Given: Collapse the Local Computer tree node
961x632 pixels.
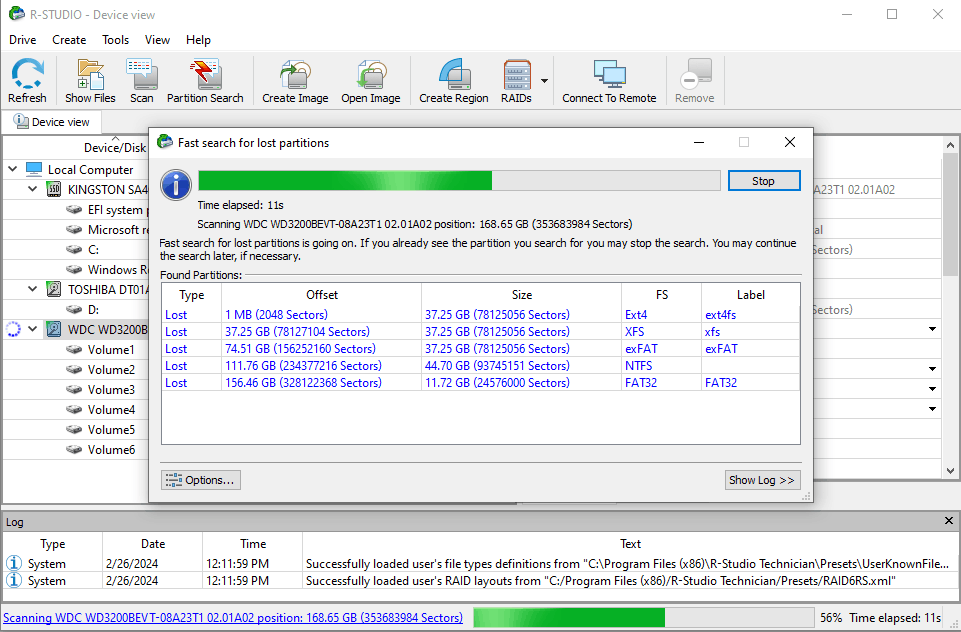Looking at the screenshot, I should pos(13,169).
